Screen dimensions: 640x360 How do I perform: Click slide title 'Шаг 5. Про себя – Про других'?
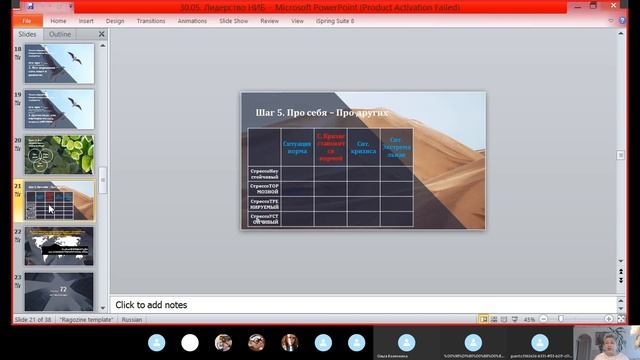pos(322,113)
